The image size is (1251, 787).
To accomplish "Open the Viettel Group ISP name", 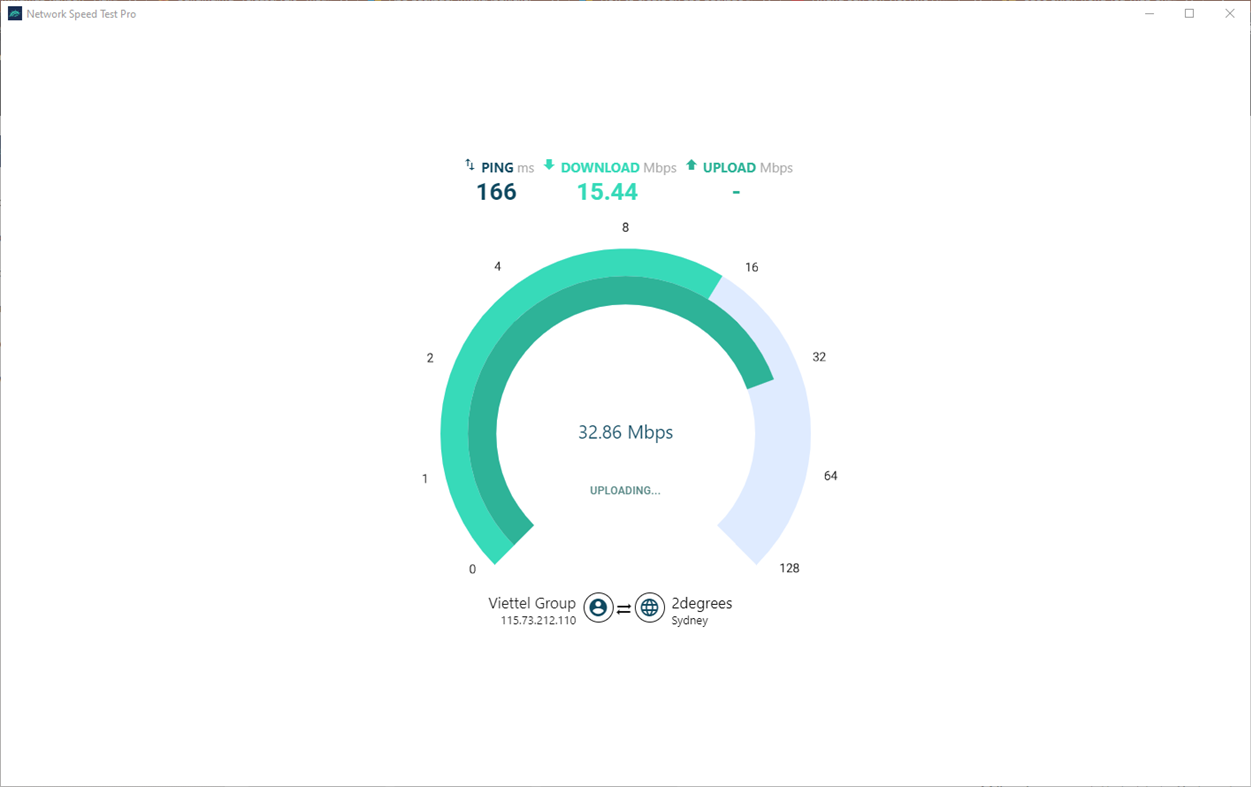I will click(532, 603).
